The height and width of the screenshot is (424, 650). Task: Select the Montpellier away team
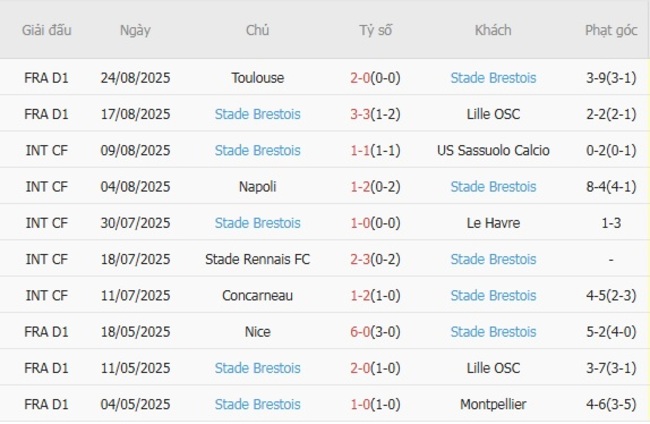493,405
